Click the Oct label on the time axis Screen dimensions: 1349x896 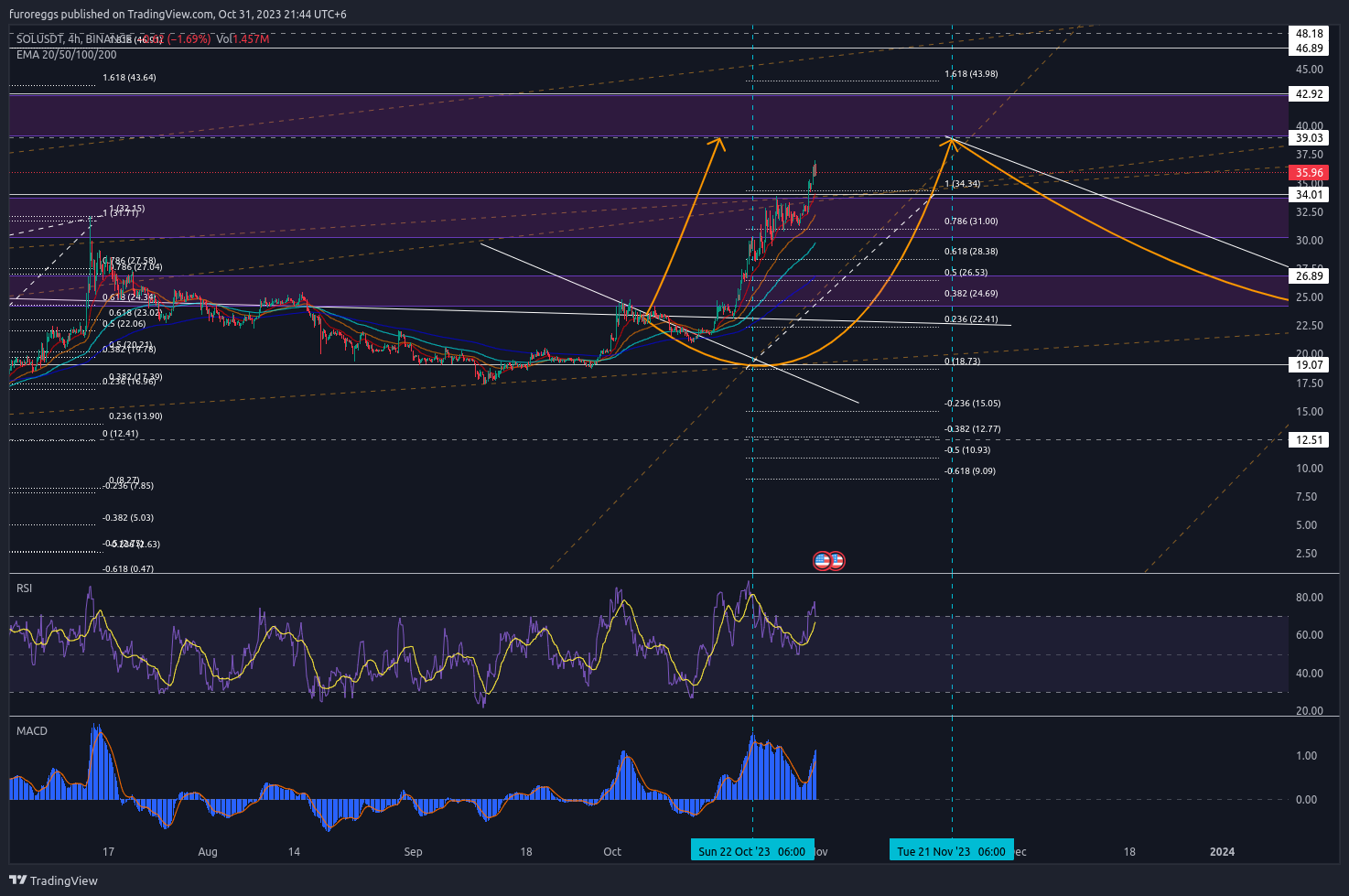point(612,852)
